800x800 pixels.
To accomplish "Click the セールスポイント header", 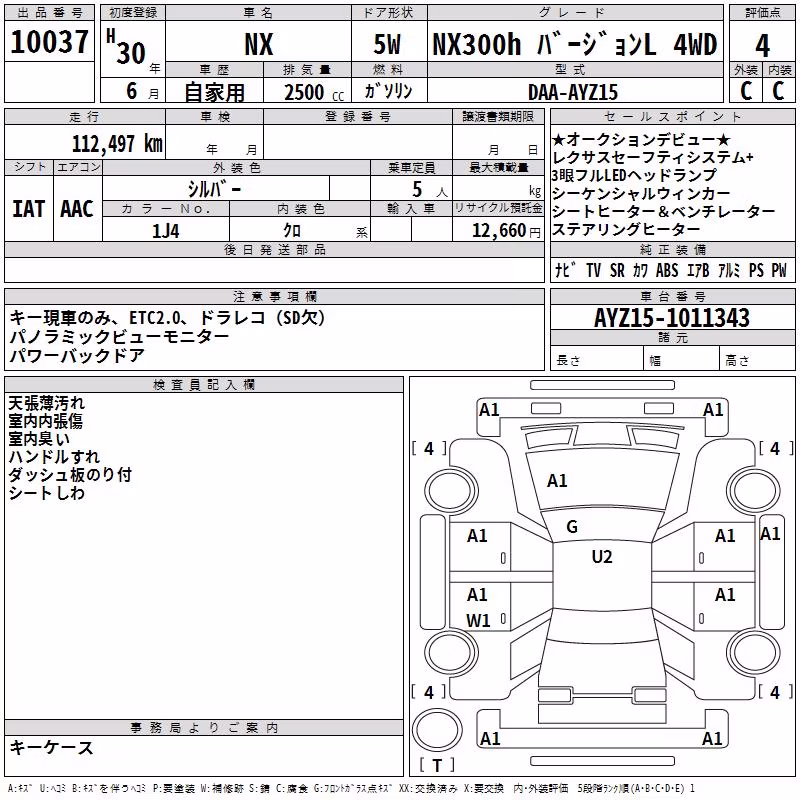I will pyautogui.click(x=672, y=116).
